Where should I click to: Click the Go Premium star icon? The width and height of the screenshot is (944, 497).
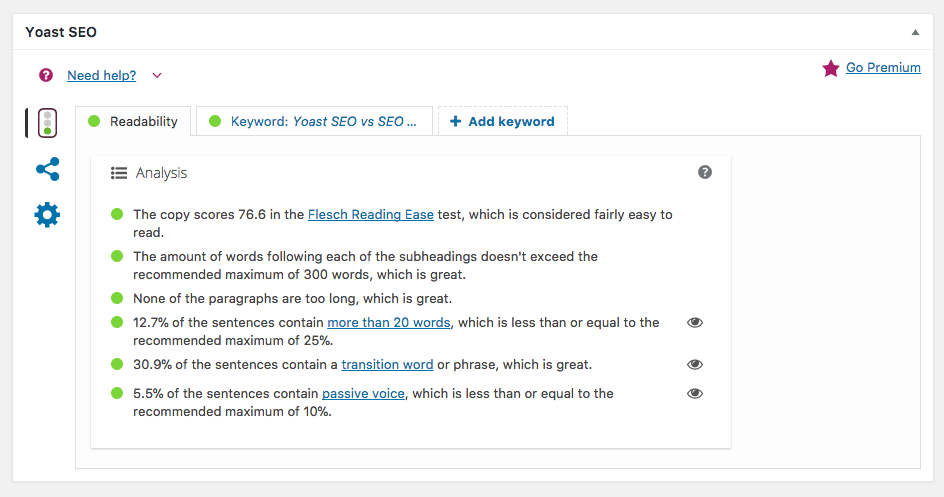(831, 68)
